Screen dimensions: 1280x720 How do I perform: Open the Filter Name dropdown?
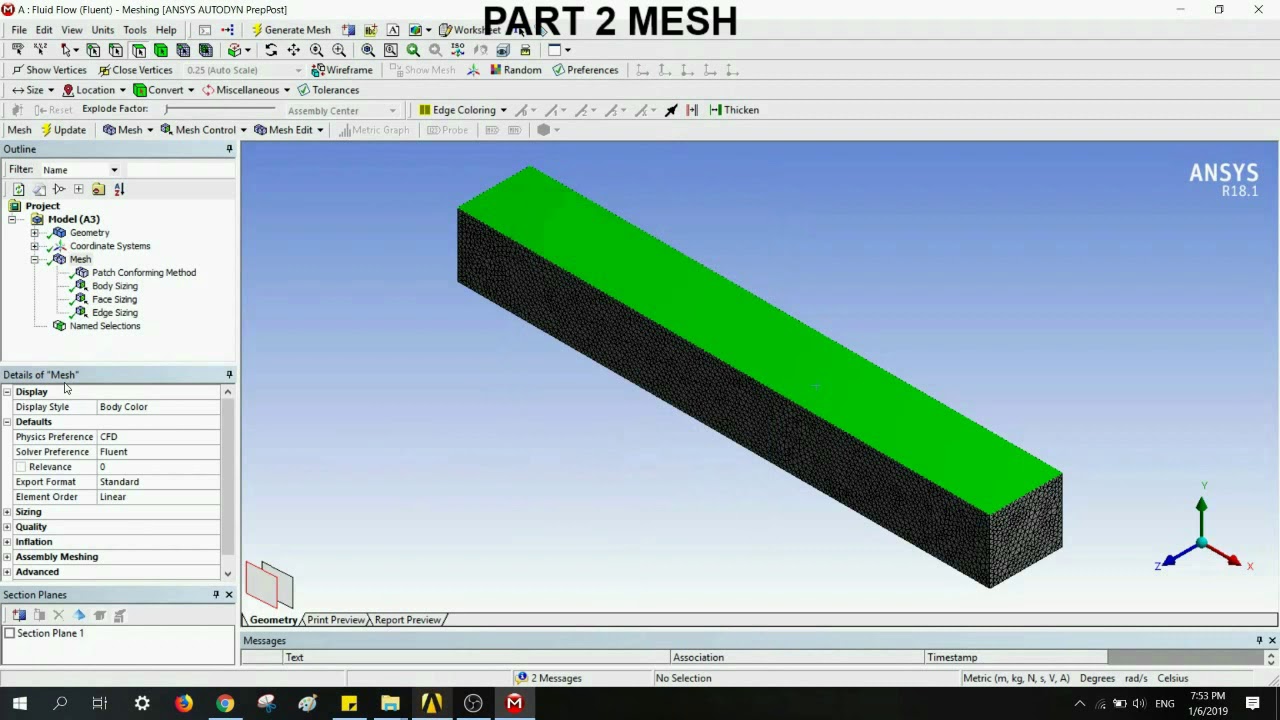[80, 170]
